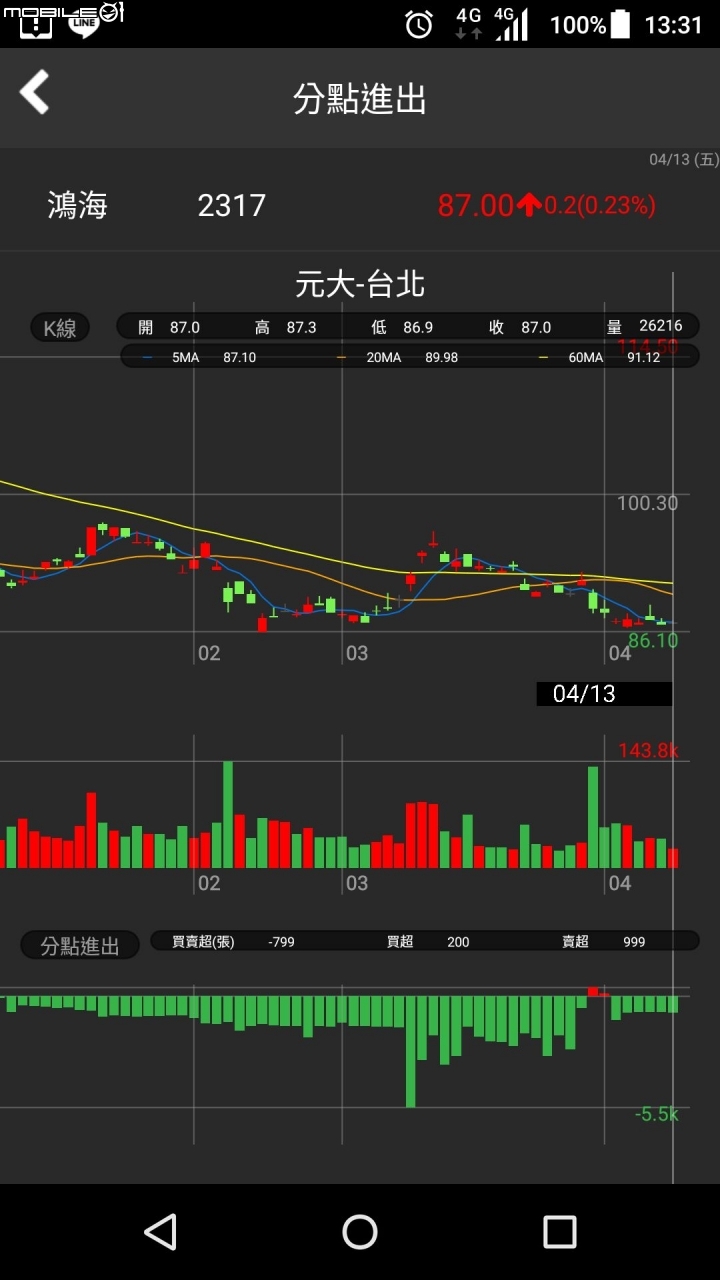
Task: Tap the 143.8k volume axis label
Action: tap(648, 750)
